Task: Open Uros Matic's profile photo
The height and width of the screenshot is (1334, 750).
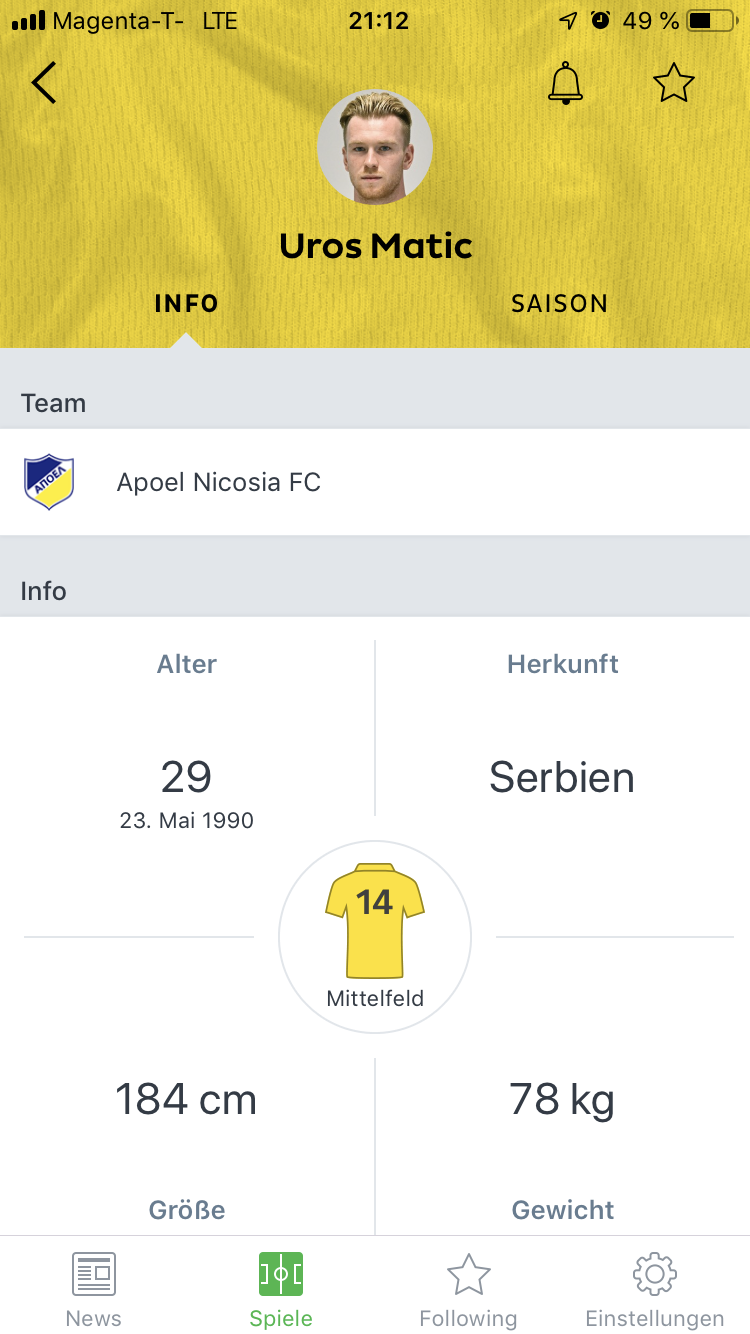Action: (375, 148)
